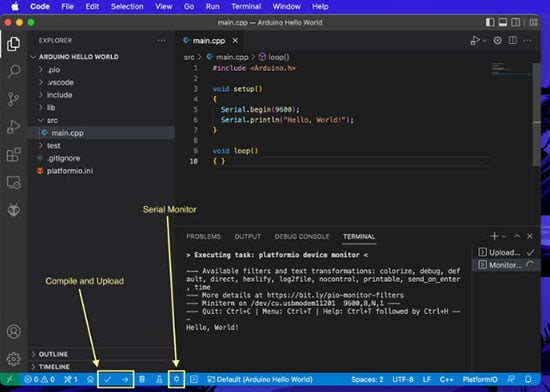Open the File menu
This screenshot has width=550, height=392.
coord(67,6)
